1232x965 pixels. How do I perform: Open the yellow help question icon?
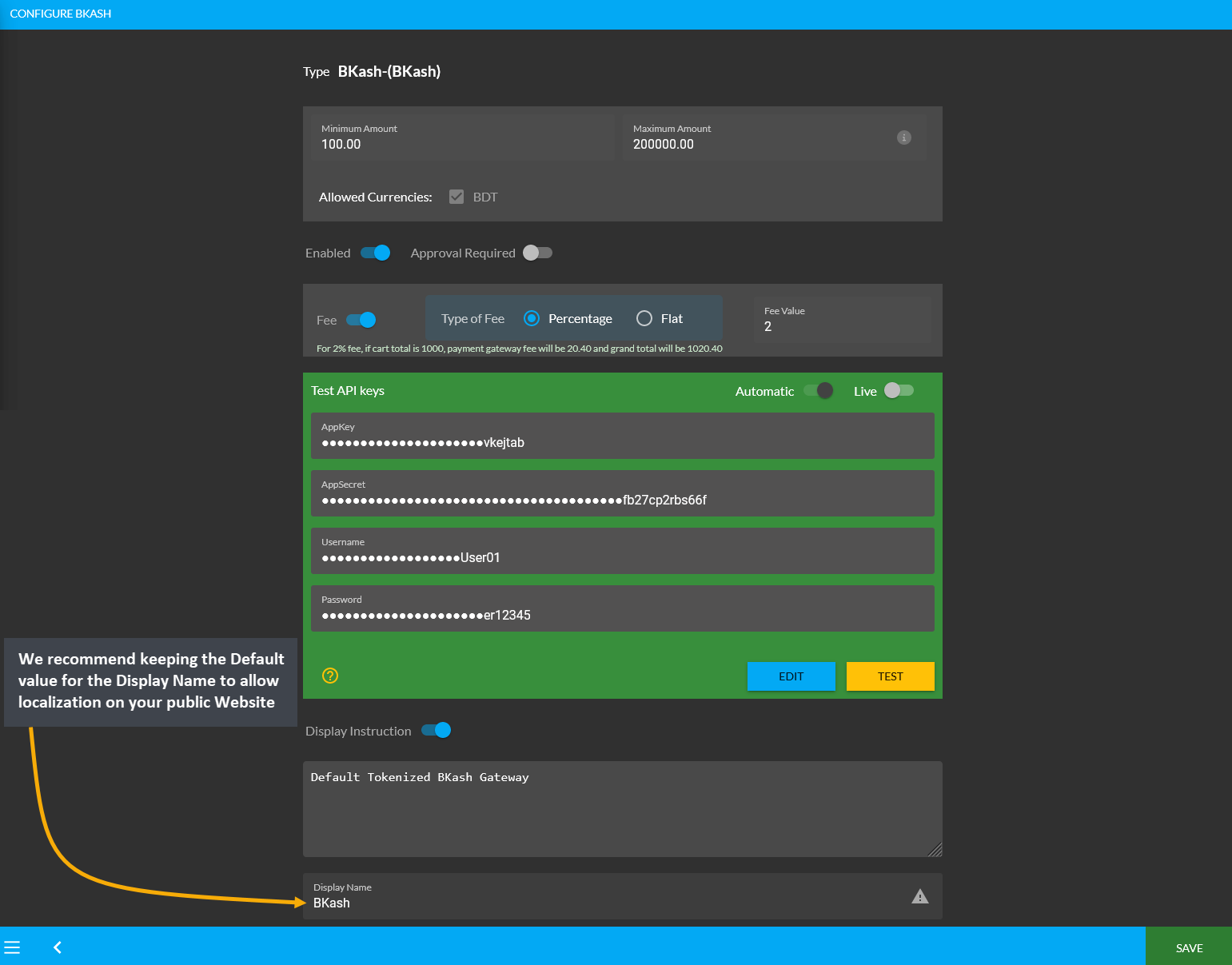[330, 676]
